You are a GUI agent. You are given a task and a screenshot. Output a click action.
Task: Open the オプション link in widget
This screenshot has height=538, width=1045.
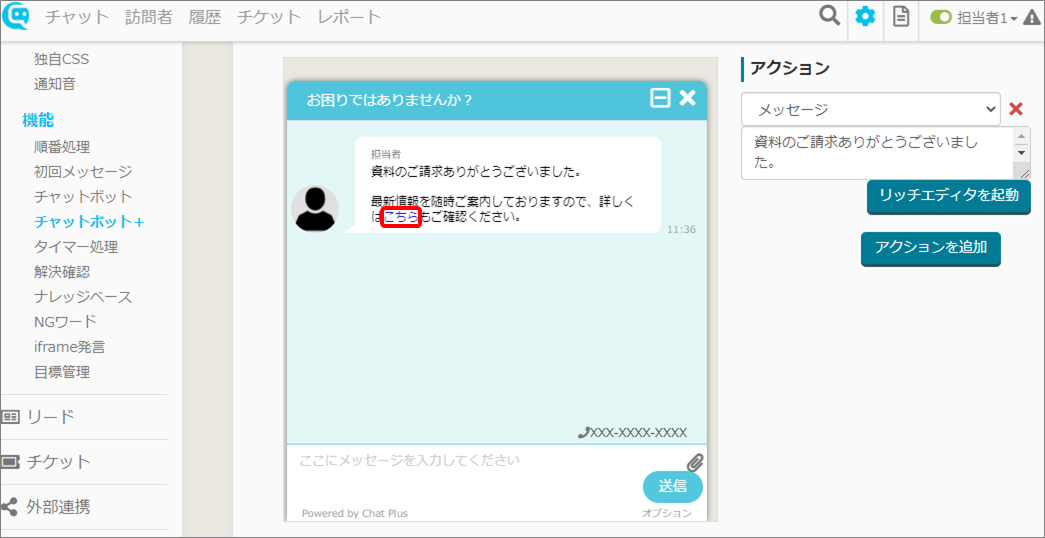point(666,513)
